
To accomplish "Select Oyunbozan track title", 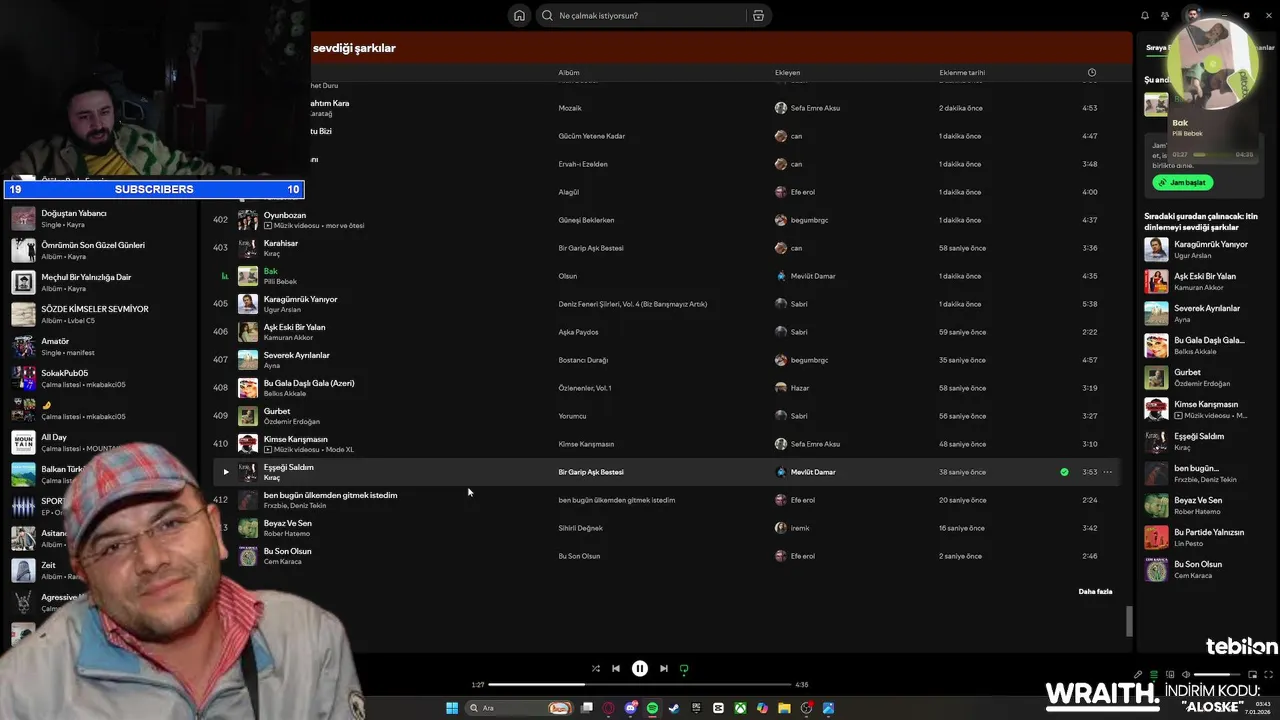I will pyautogui.click(x=285, y=215).
